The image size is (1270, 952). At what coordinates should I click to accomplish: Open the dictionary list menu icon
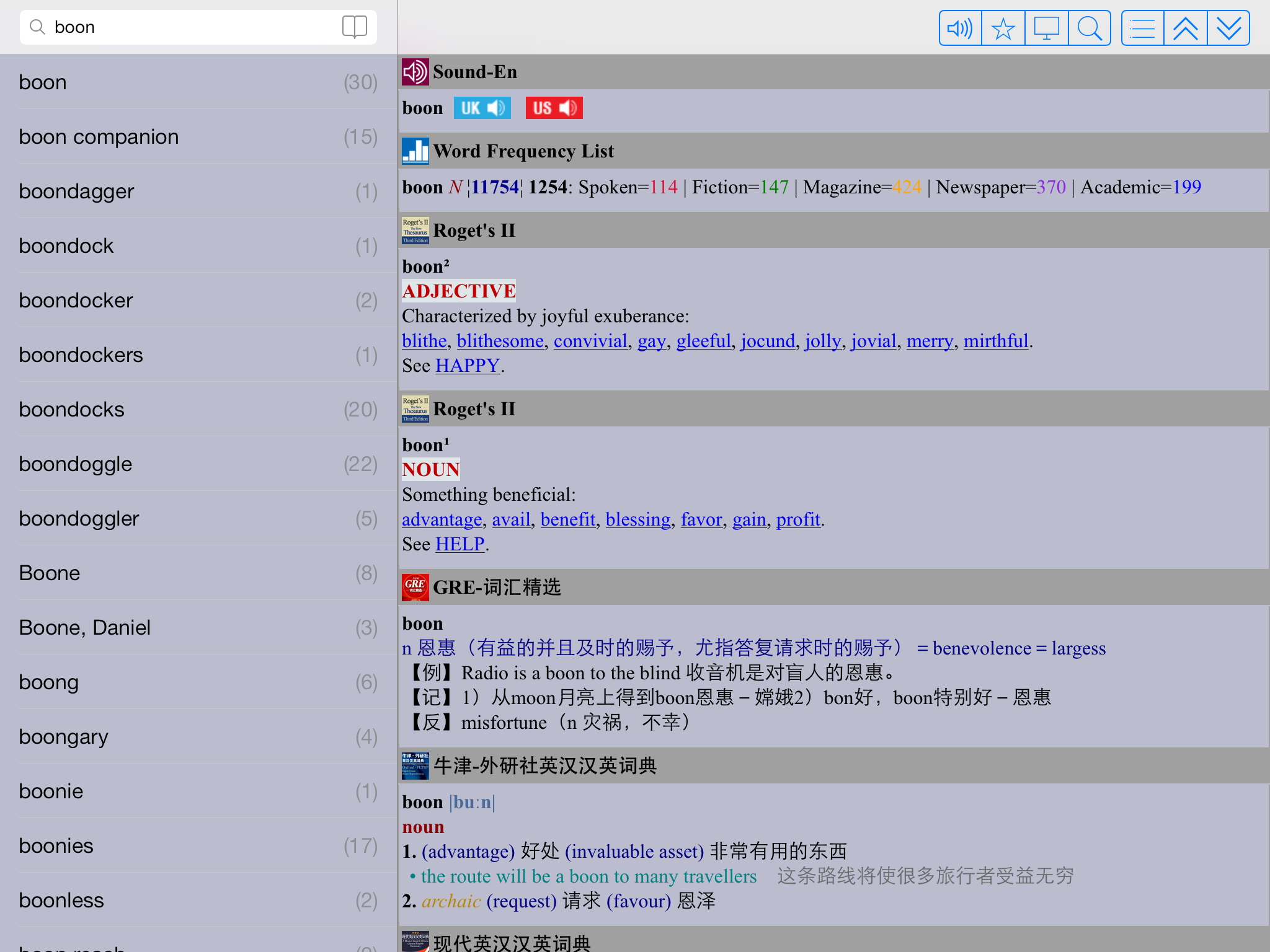click(1142, 28)
